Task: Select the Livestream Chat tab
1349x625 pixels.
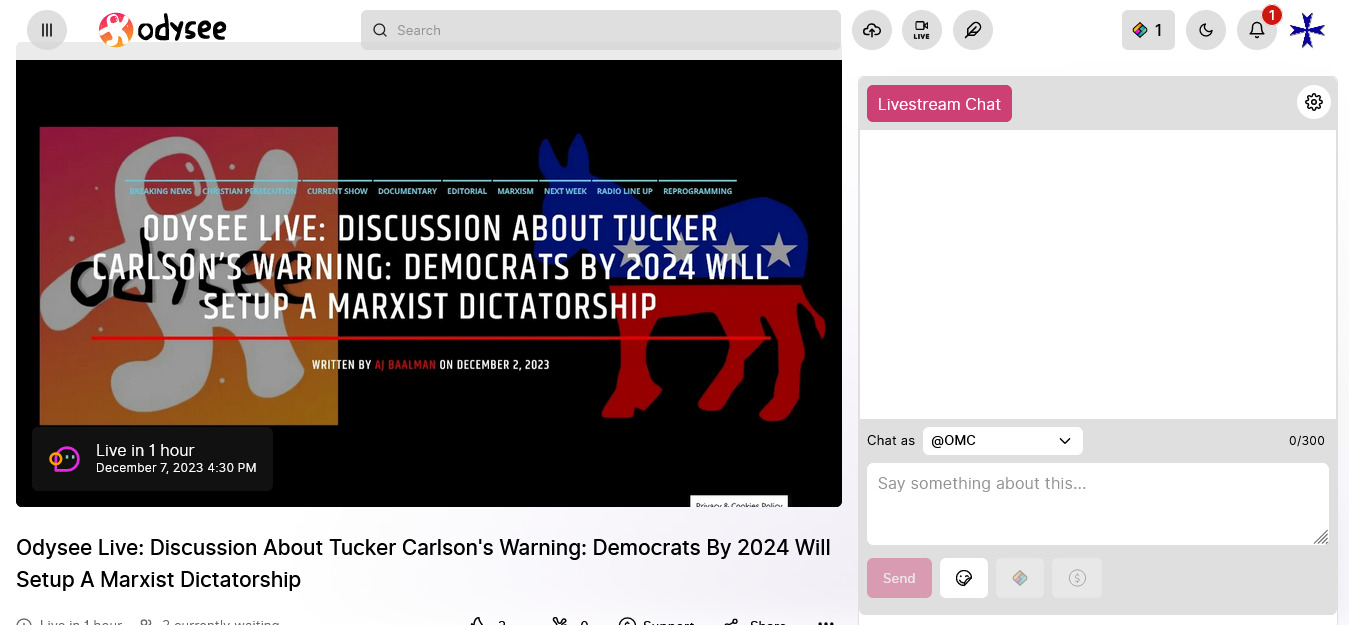Action: (939, 104)
